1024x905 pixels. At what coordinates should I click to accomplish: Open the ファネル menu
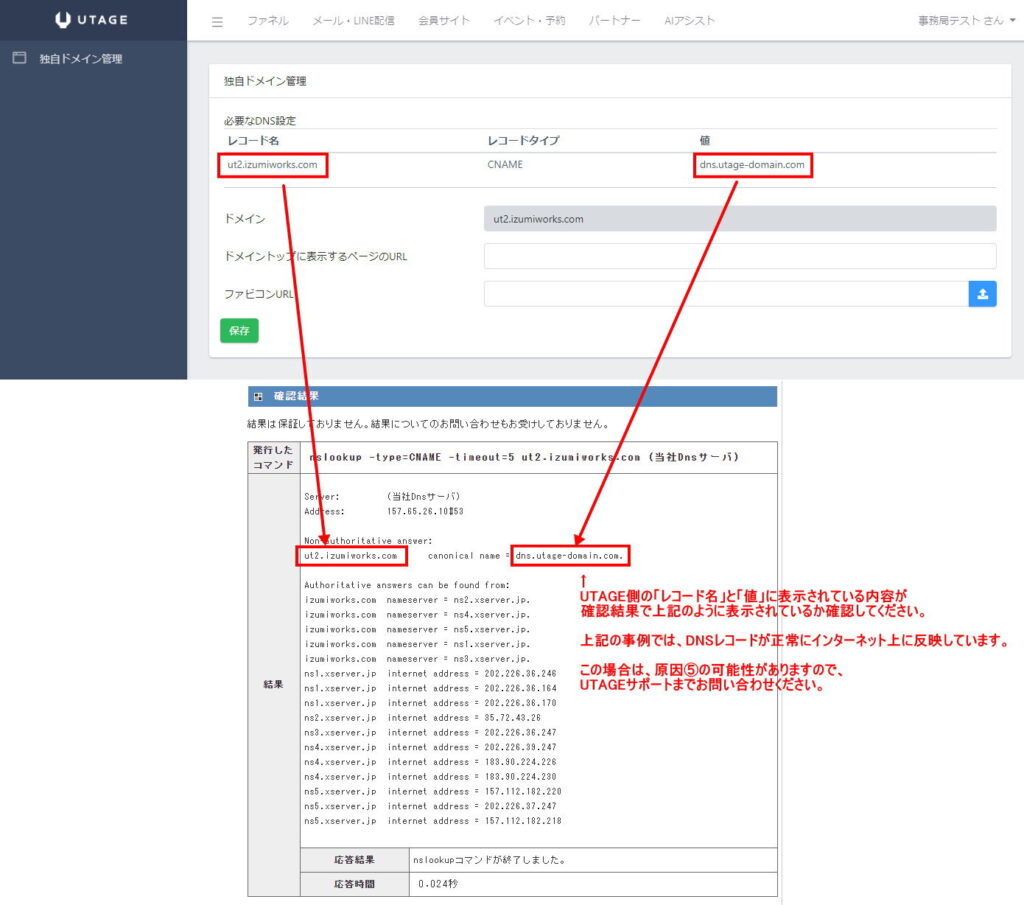click(x=268, y=21)
